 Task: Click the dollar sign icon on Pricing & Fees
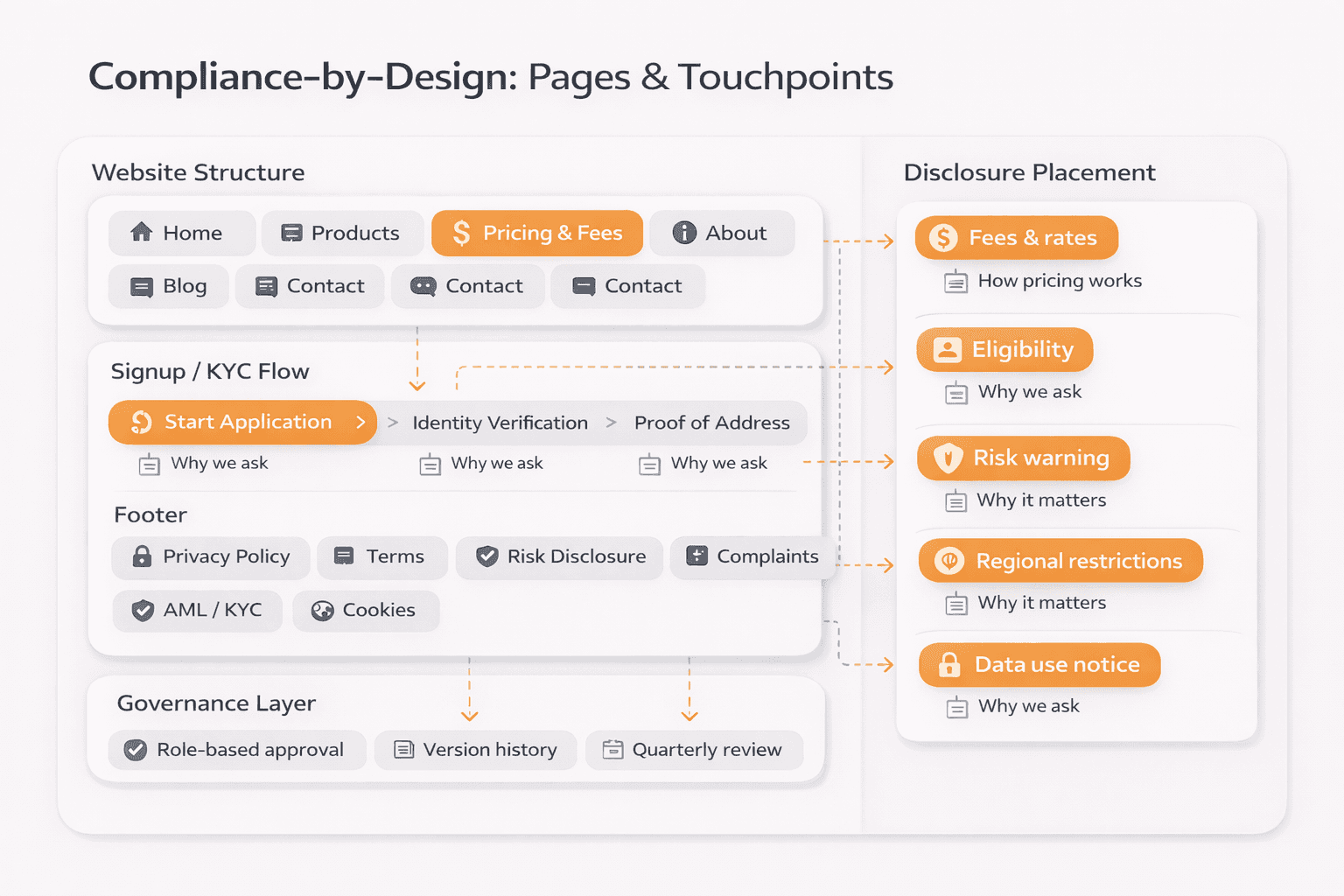point(461,233)
